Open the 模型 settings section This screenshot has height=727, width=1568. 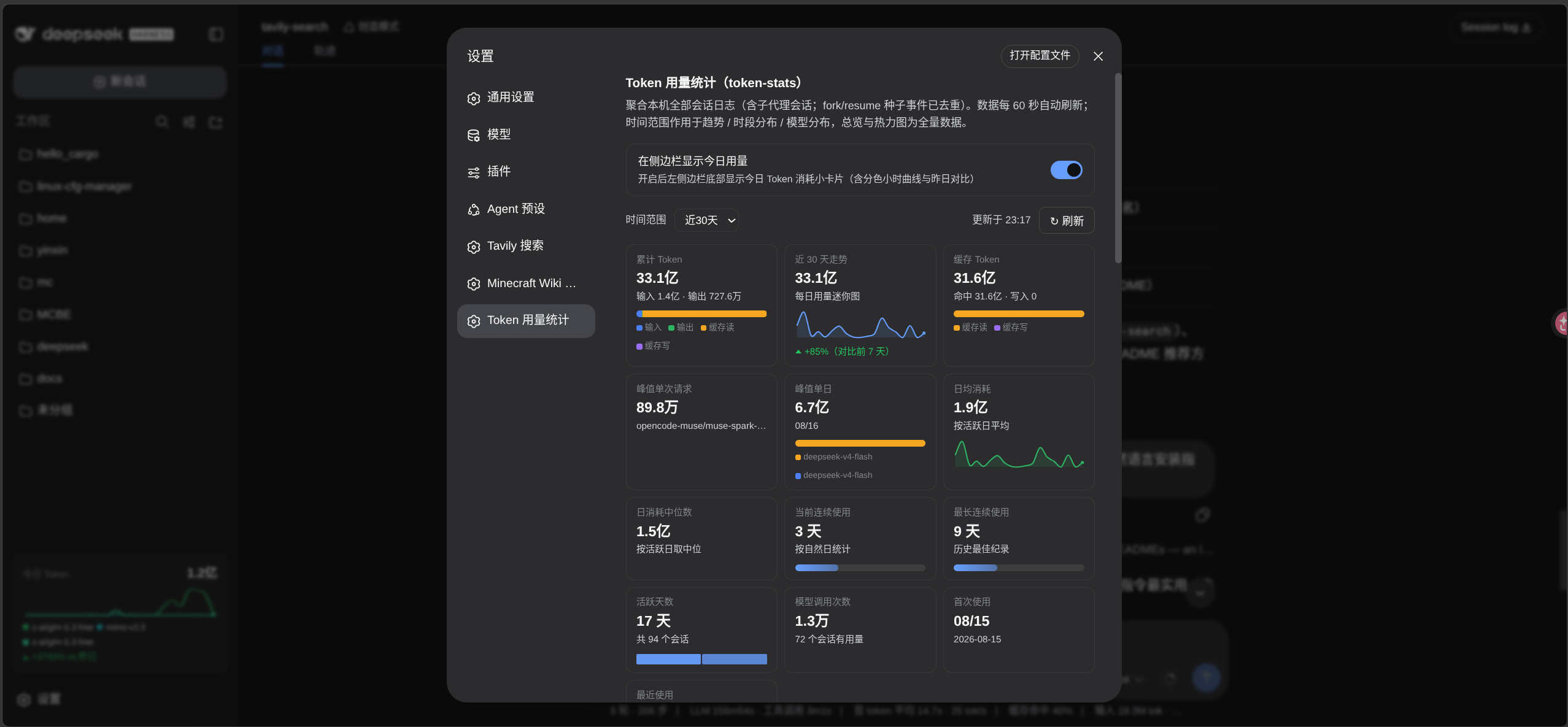(526, 134)
